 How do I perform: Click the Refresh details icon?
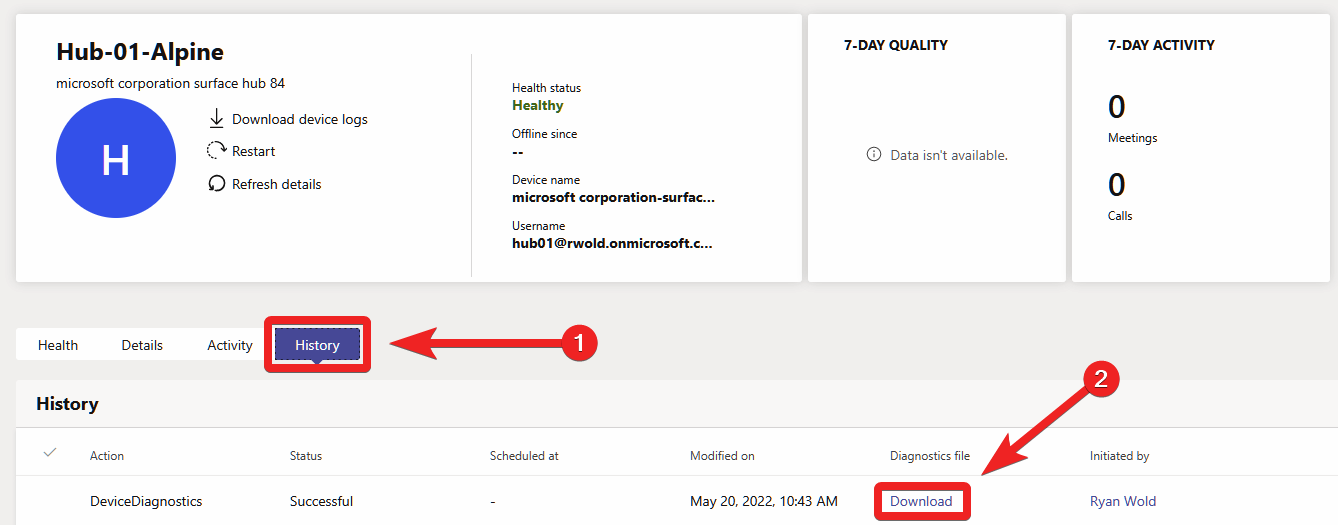pos(216,184)
